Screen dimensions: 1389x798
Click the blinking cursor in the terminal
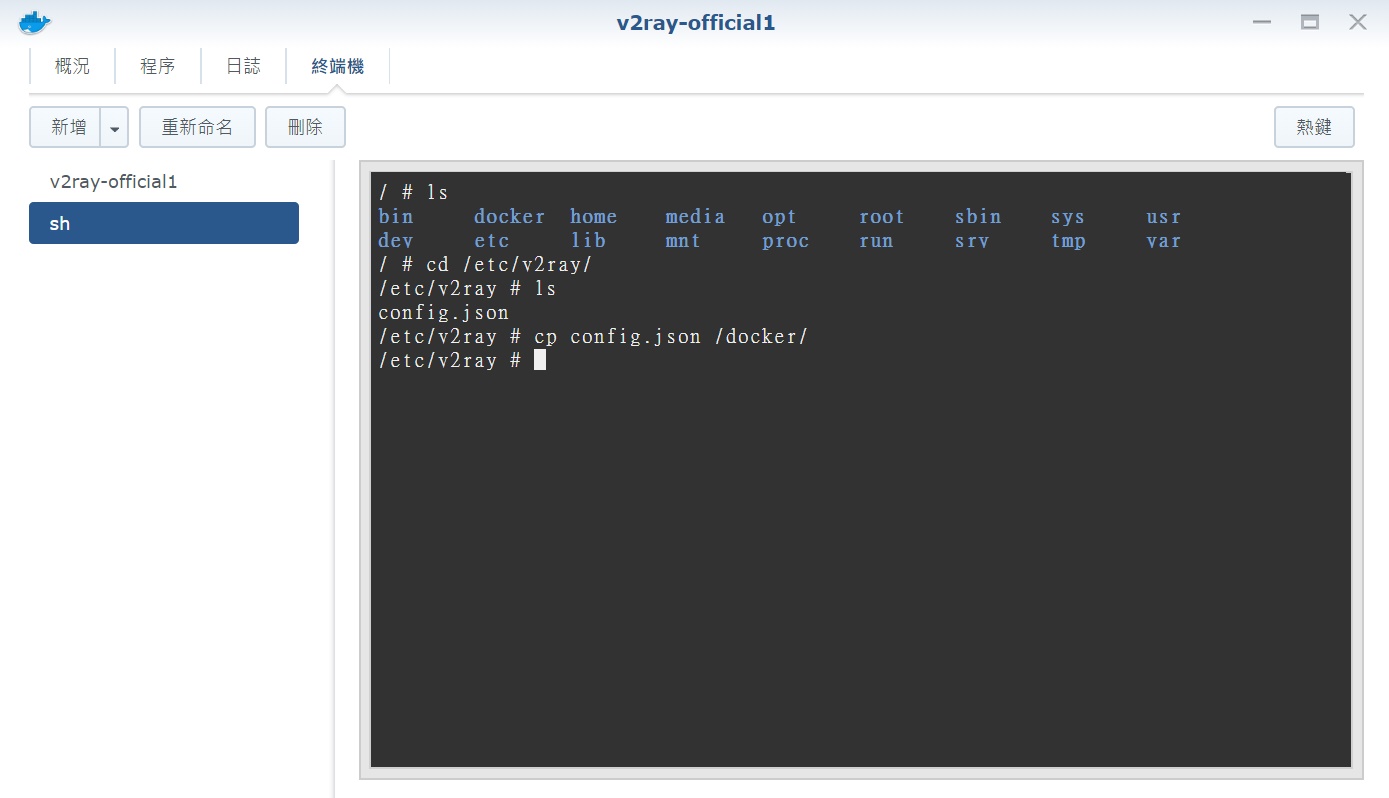pos(539,359)
